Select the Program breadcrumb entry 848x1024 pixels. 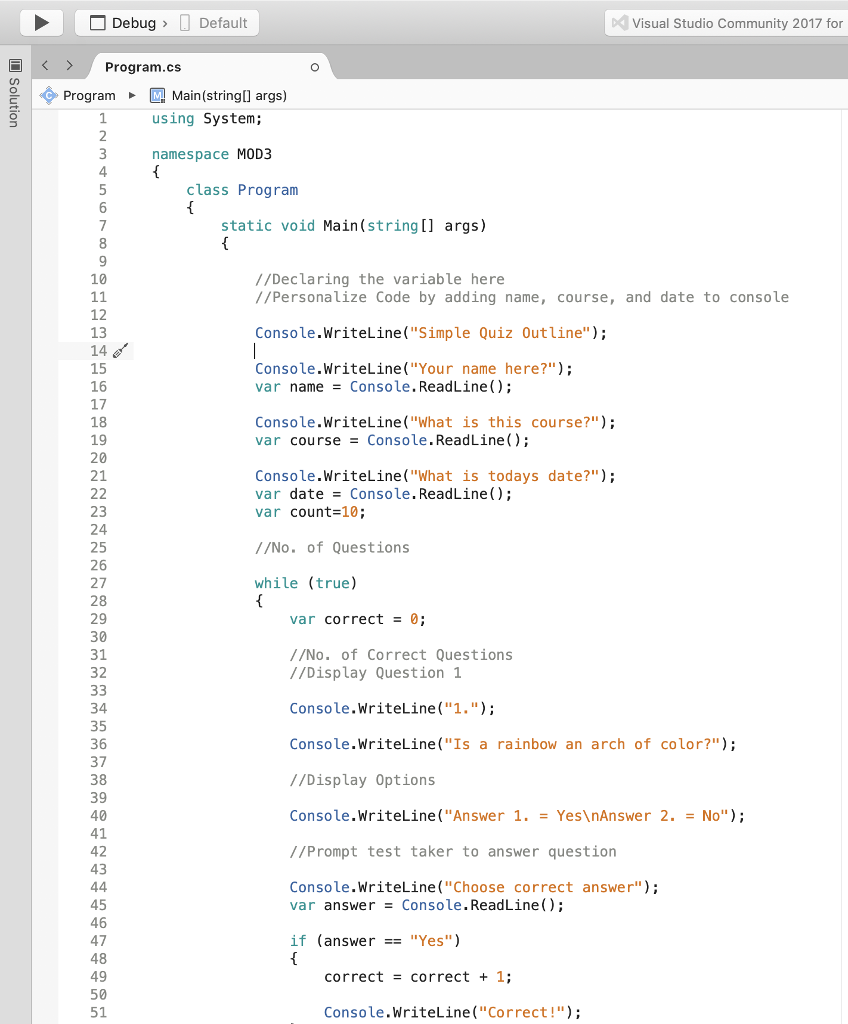click(x=89, y=95)
